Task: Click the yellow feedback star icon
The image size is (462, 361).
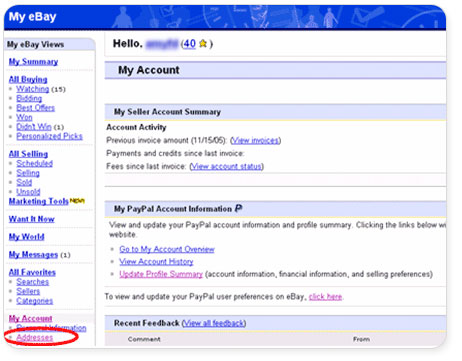Action: point(203,44)
